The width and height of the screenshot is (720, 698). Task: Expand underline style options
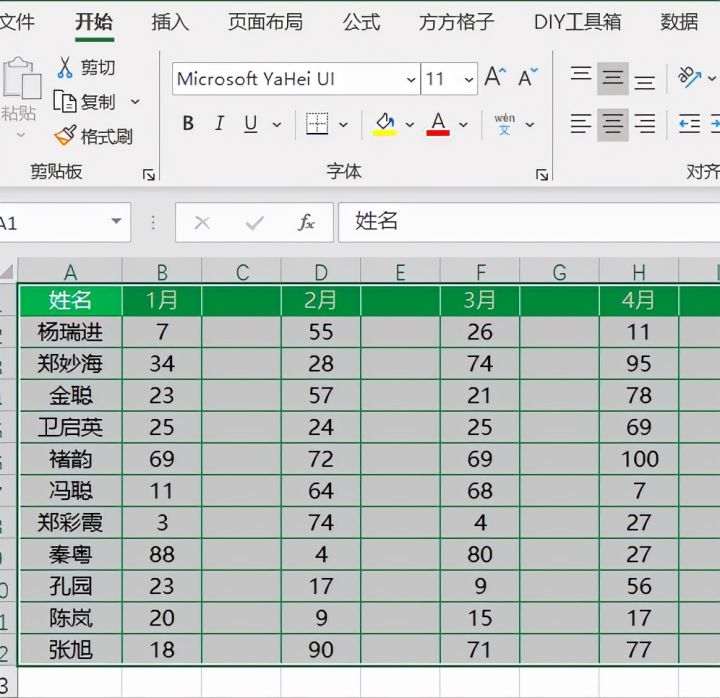click(x=276, y=124)
